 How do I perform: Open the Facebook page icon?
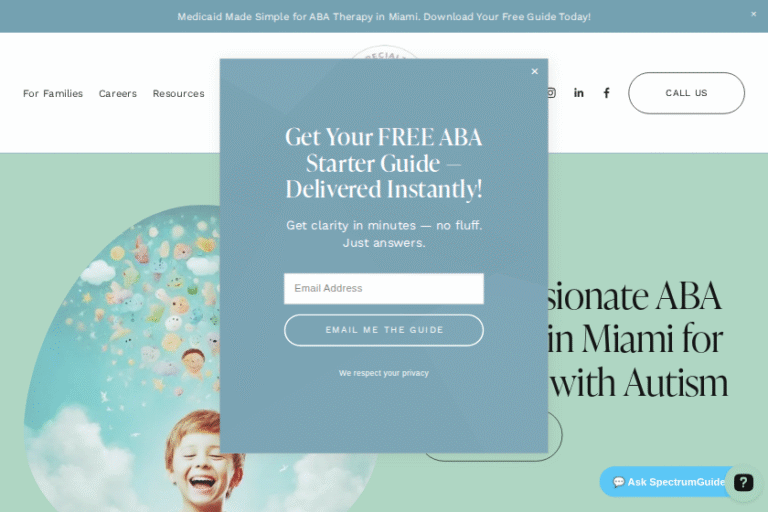(606, 93)
